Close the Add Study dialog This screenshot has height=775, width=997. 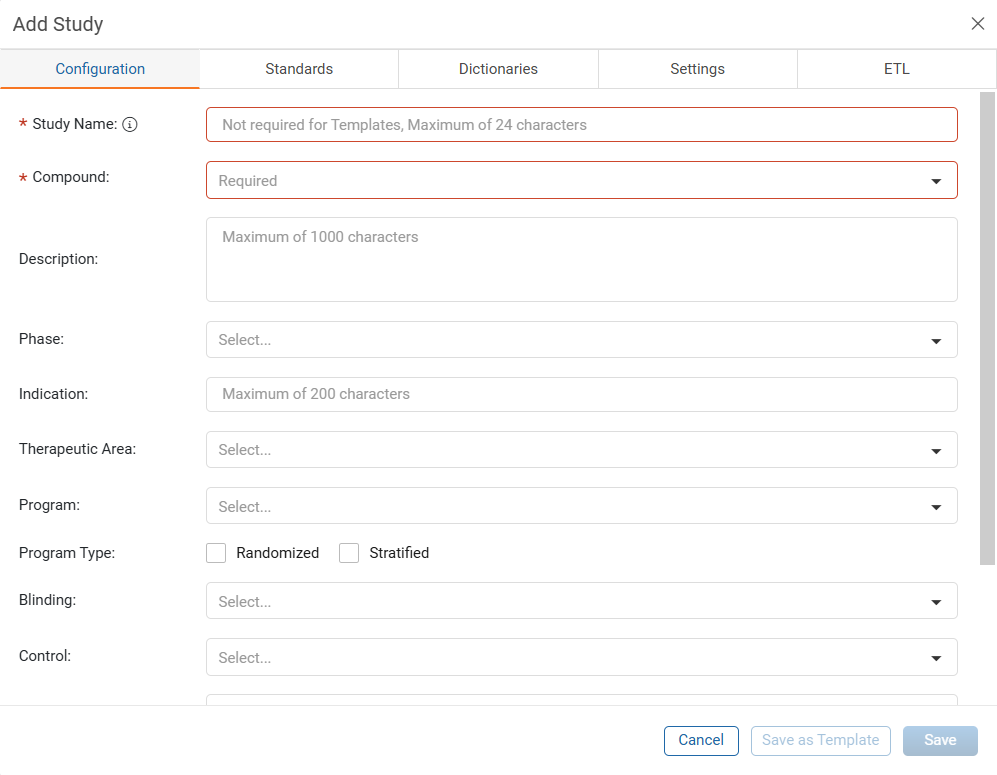coord(977,24)
